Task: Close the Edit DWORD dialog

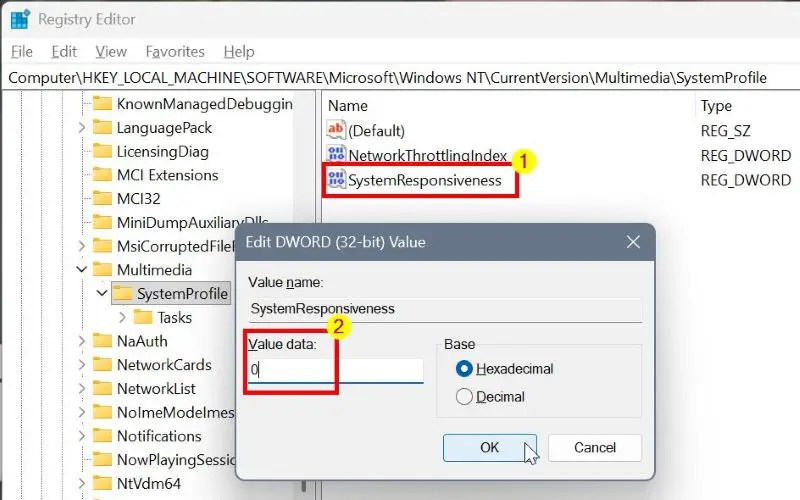Action: pos(633,242)
